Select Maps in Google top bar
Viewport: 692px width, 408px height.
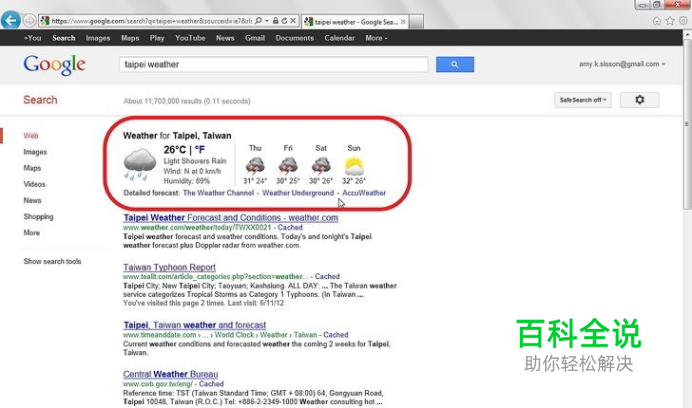pos(130,38)
